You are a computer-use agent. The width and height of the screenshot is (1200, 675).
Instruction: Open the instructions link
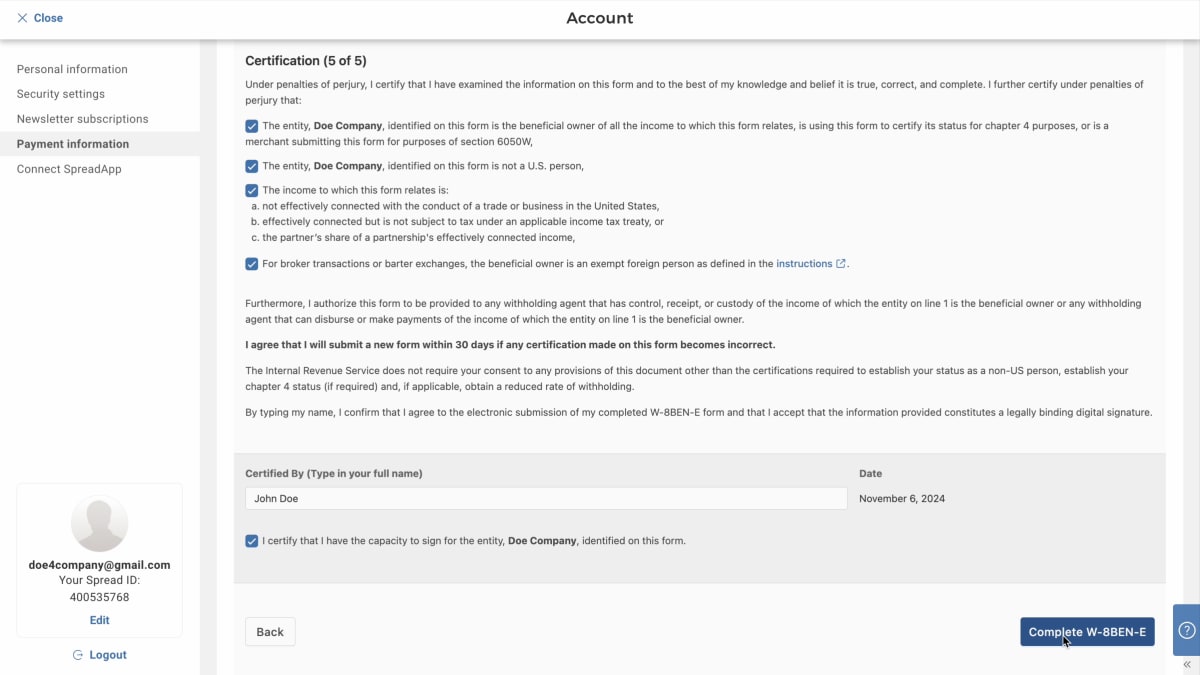click(804, 264)
